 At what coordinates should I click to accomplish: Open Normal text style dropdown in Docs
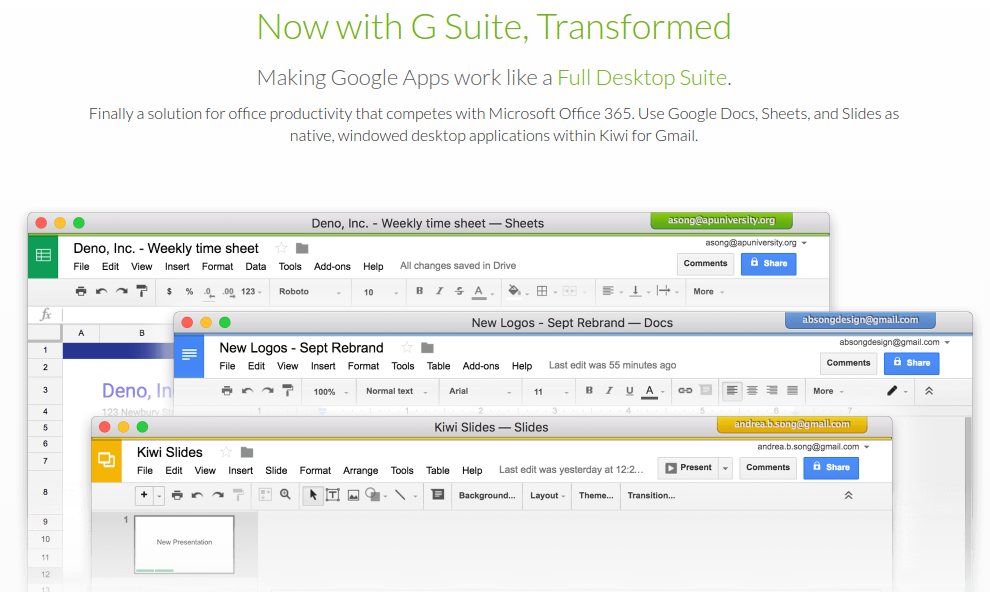pos(397,391)
